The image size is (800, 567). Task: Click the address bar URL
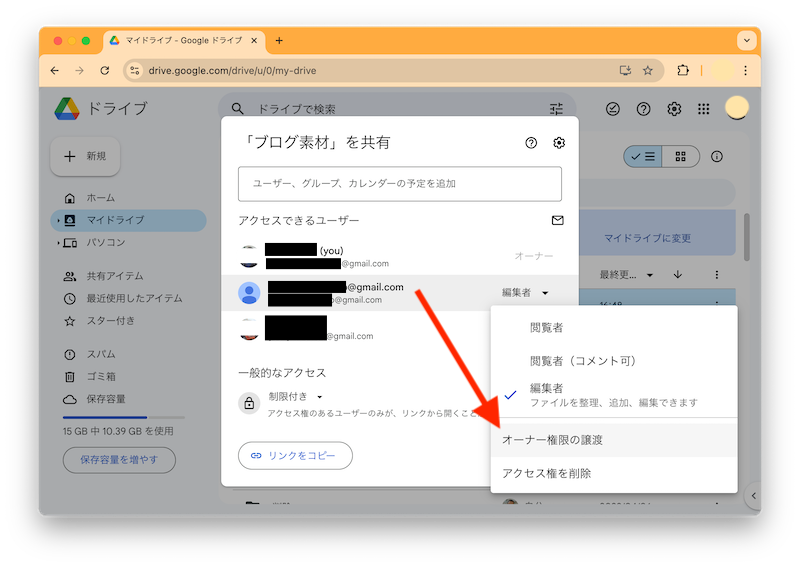click(232, 70)
